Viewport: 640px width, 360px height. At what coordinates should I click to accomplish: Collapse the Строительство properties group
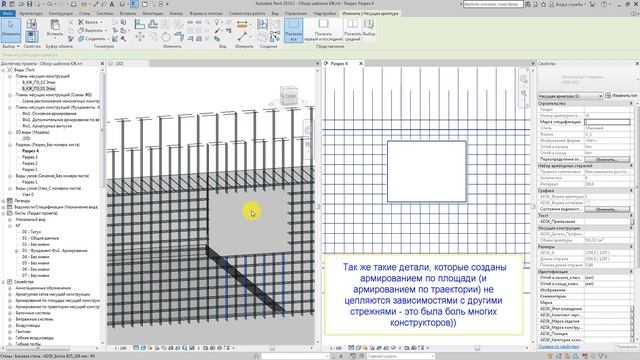click(x=631, y=104)
